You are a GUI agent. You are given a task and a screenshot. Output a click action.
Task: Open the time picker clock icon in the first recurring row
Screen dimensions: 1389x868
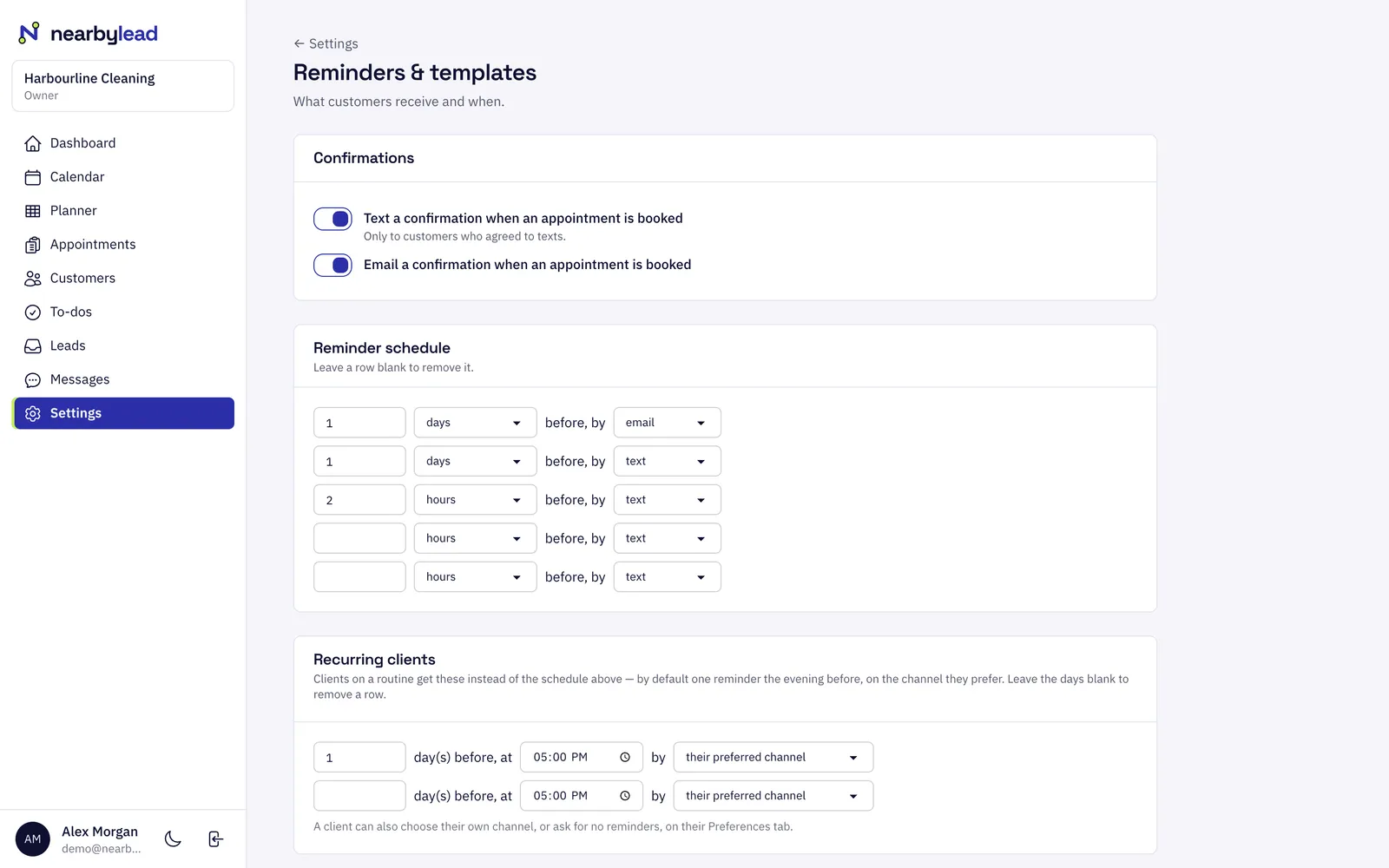[x=625, y=758]
